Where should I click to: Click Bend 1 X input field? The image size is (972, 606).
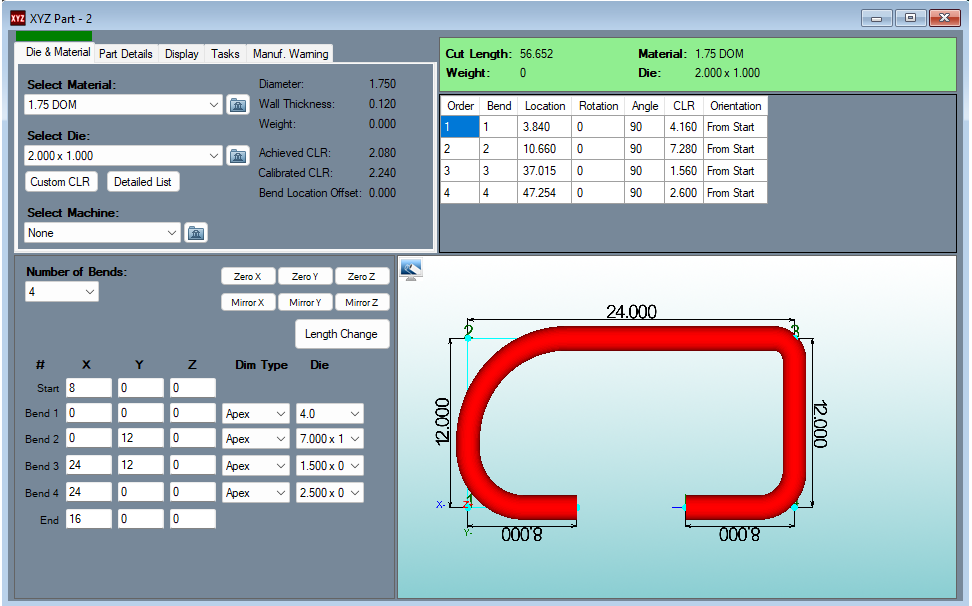click(89, 413)
